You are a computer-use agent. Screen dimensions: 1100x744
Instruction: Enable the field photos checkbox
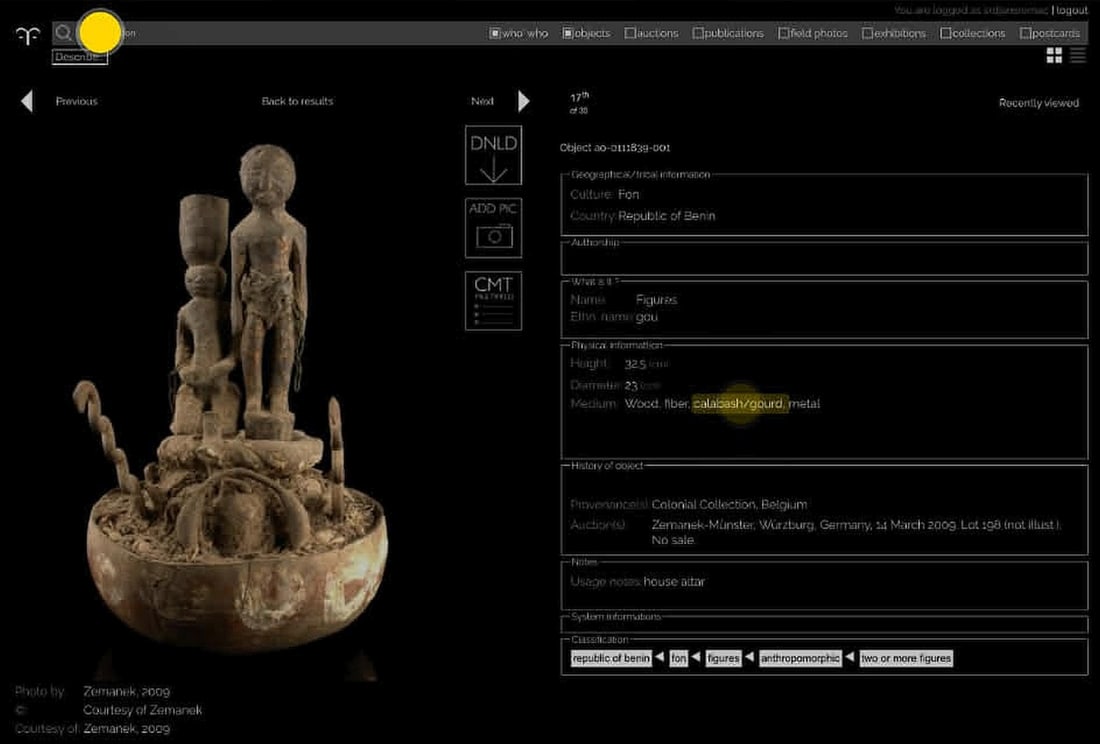(784, 33)
